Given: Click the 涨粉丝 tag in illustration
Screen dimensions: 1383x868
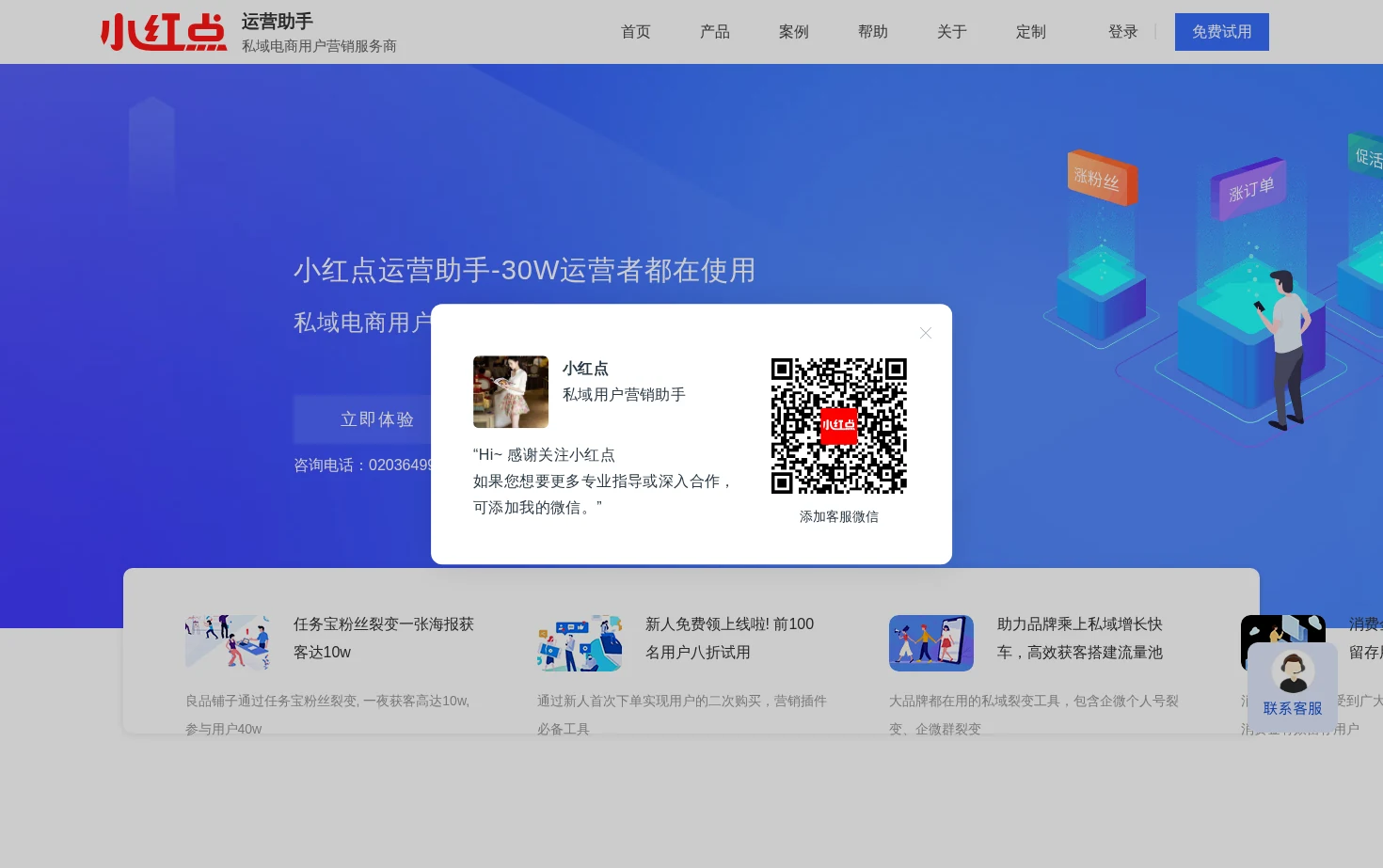Looking at the screenshot, I should coord(1102,179).
